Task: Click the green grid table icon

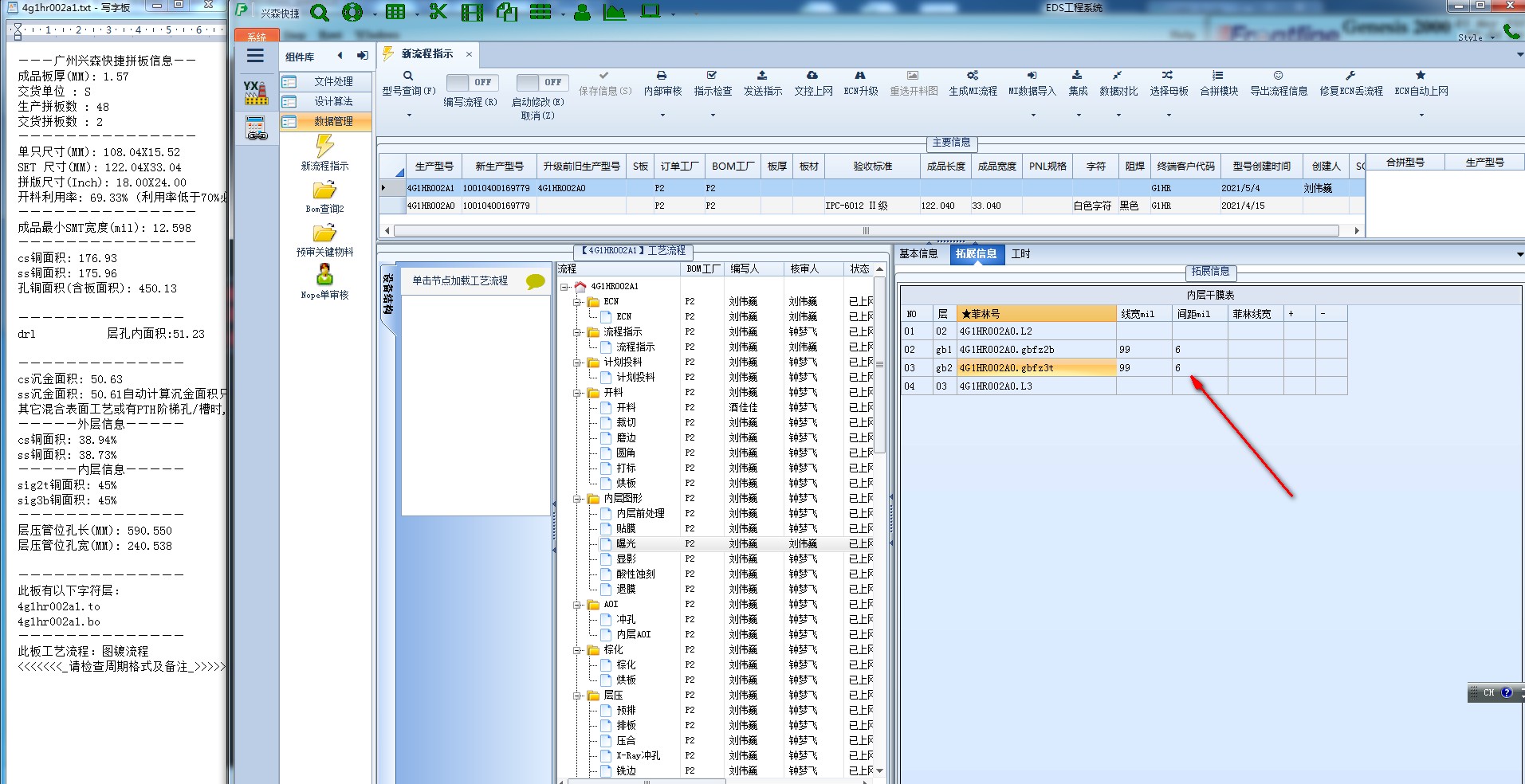Action: [395, 12]
